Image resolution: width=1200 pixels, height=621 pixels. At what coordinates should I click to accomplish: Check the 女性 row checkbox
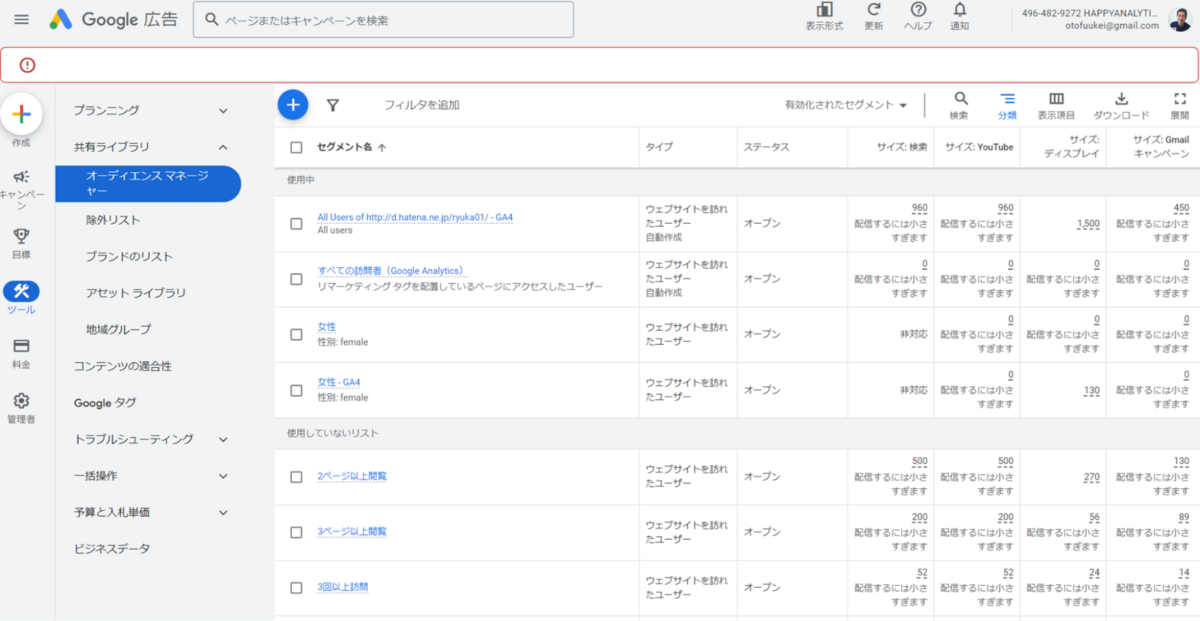(296, 335)
